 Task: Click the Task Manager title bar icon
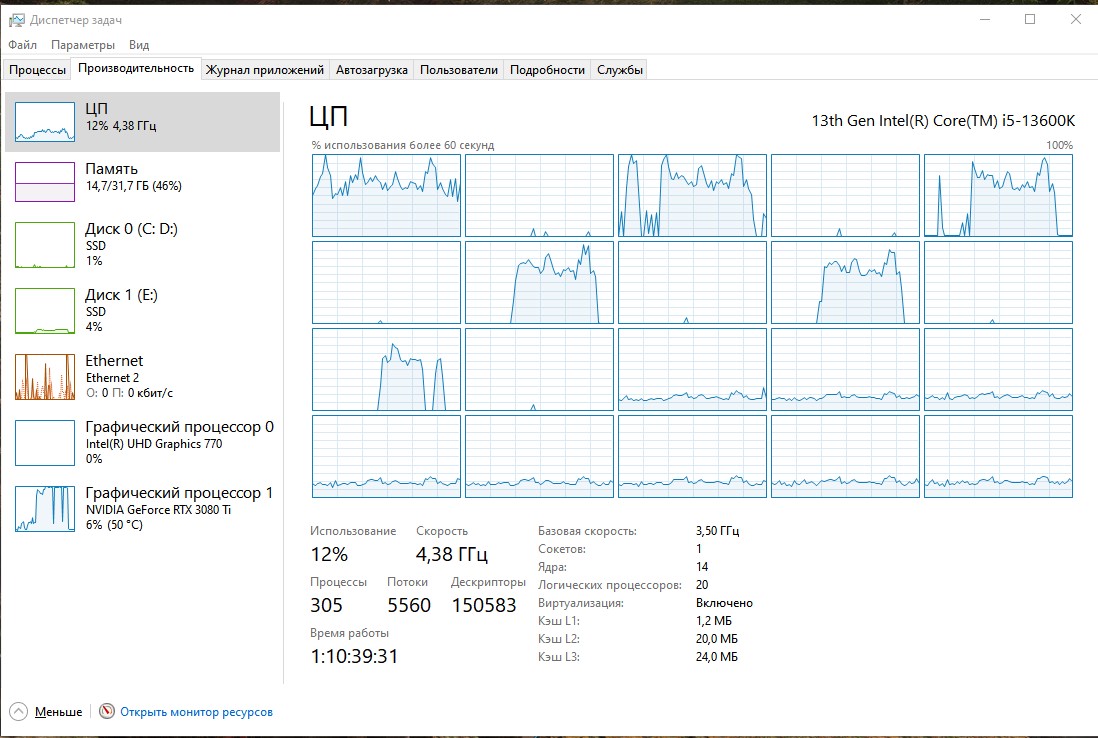(15, 19)
